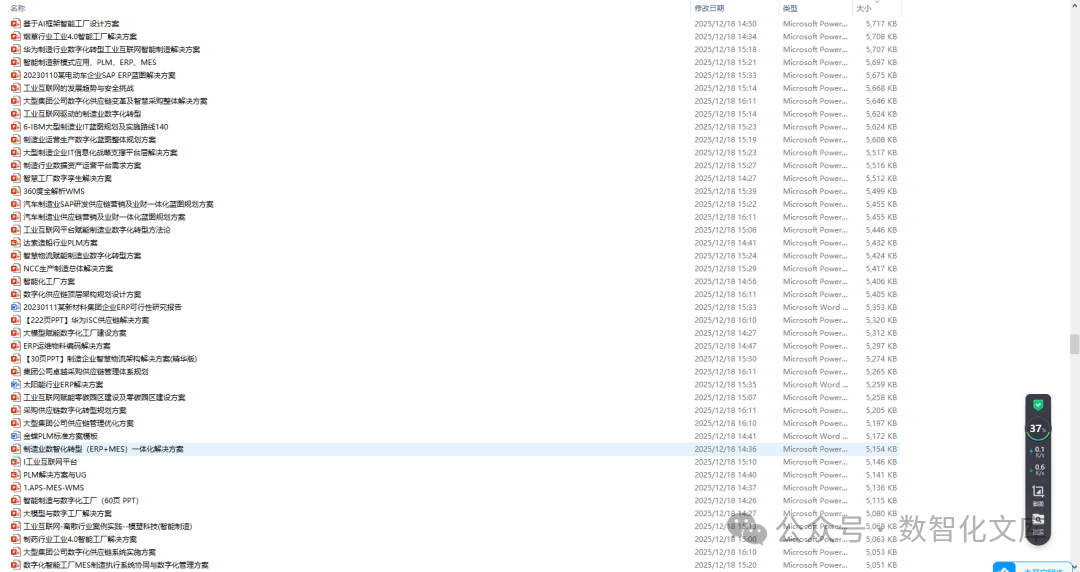Viewport: 1080px width, 572px height.
Task: Click the file icon beside 【222页PPT】华为ISC供应链解决方案
Action: point(16,320)
